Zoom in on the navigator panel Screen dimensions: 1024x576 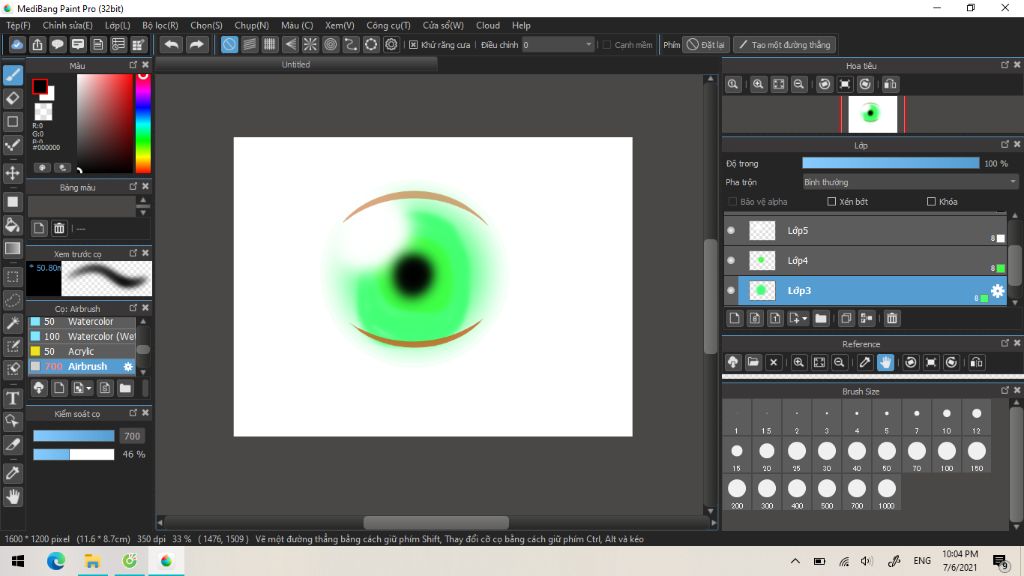pyautogui.click(x=758, y=84)
